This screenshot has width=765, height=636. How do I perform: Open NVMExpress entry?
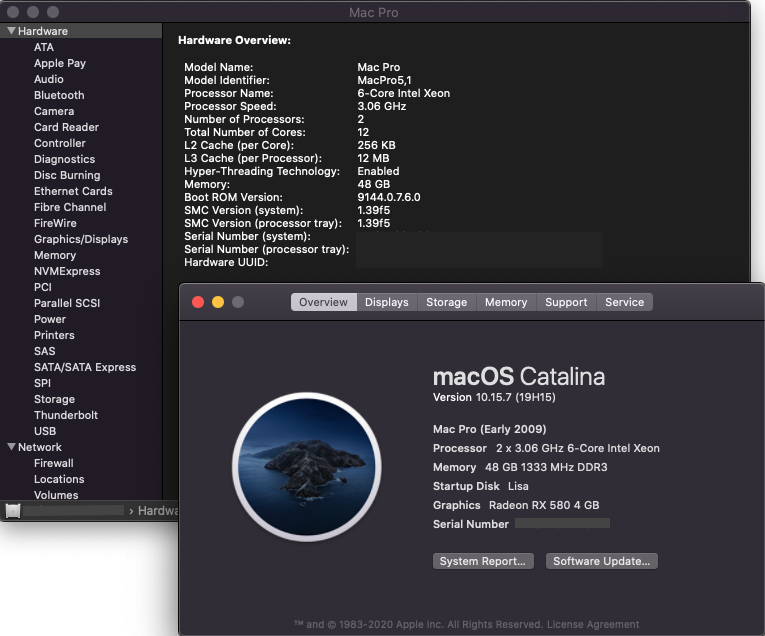tap(67, 271)
